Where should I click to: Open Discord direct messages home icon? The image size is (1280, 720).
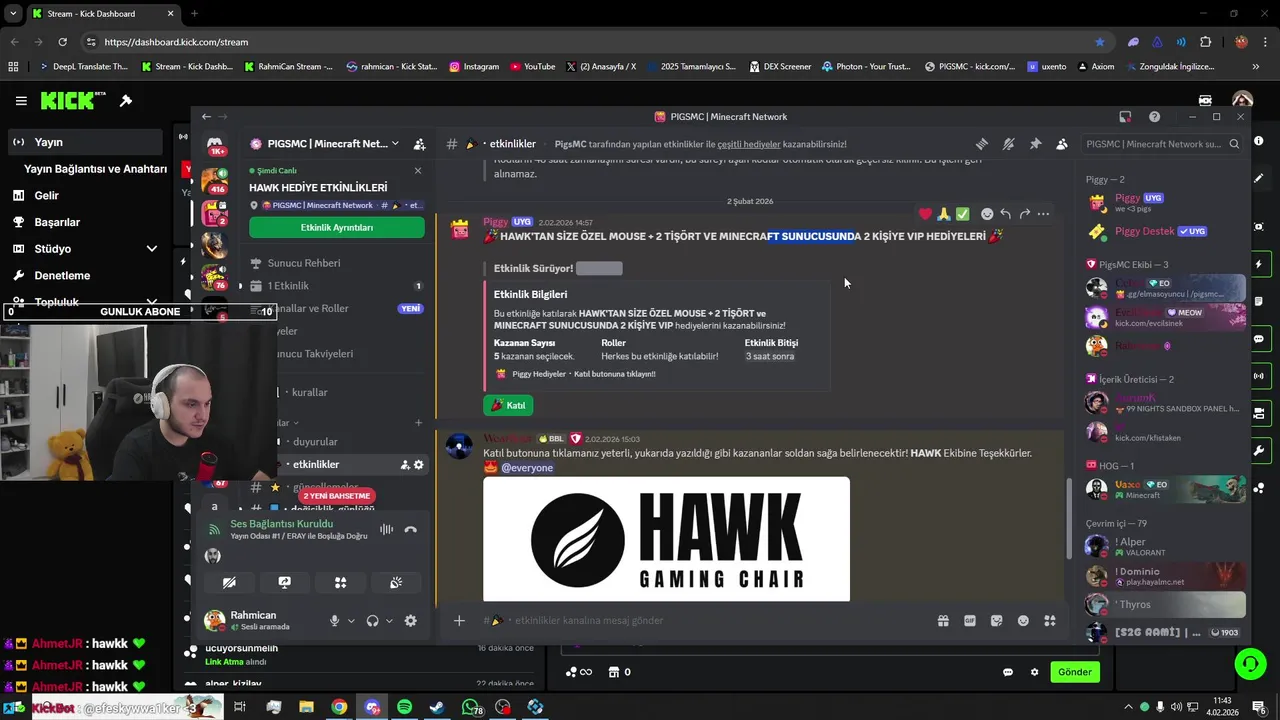pyautogui.click(x=215, y=145)
